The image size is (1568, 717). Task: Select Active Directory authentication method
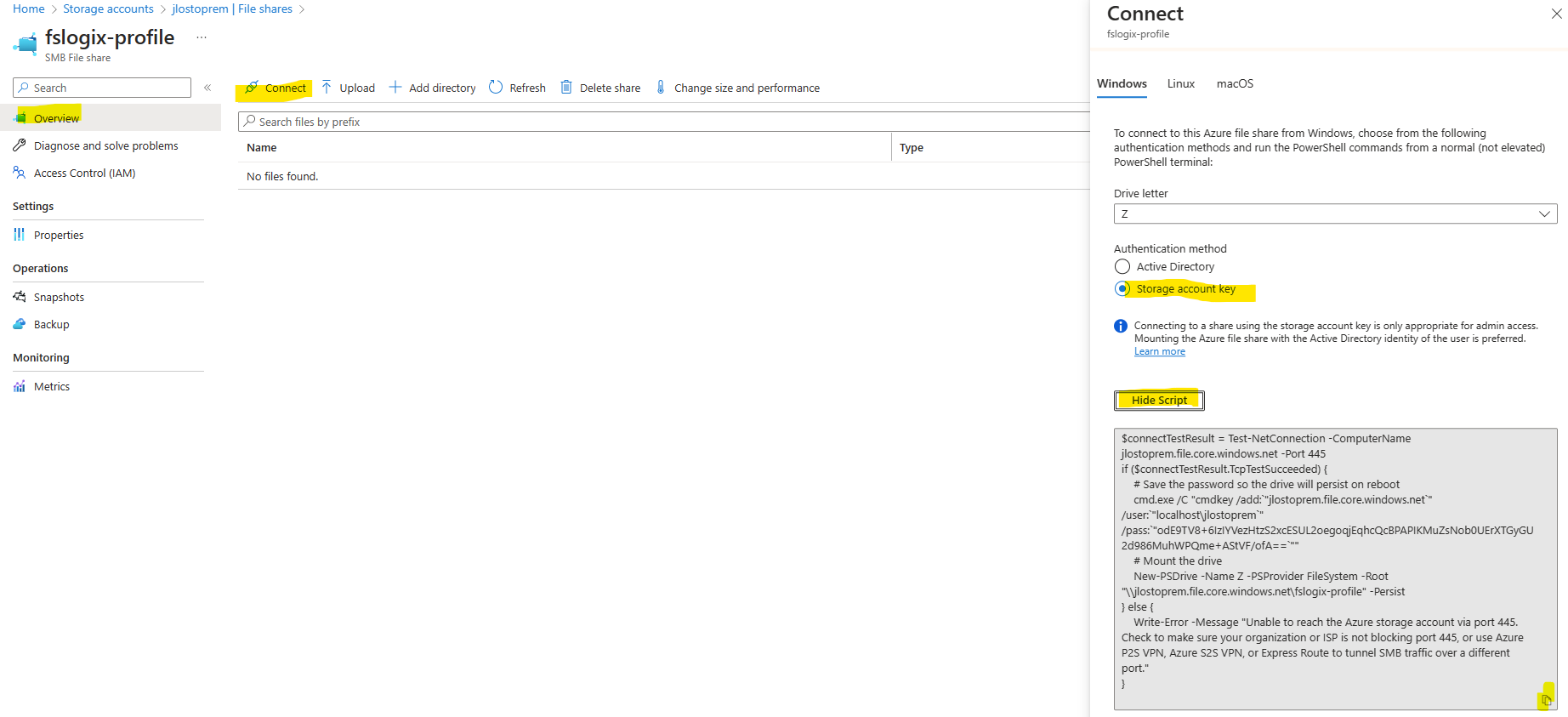coord(1122,266)
